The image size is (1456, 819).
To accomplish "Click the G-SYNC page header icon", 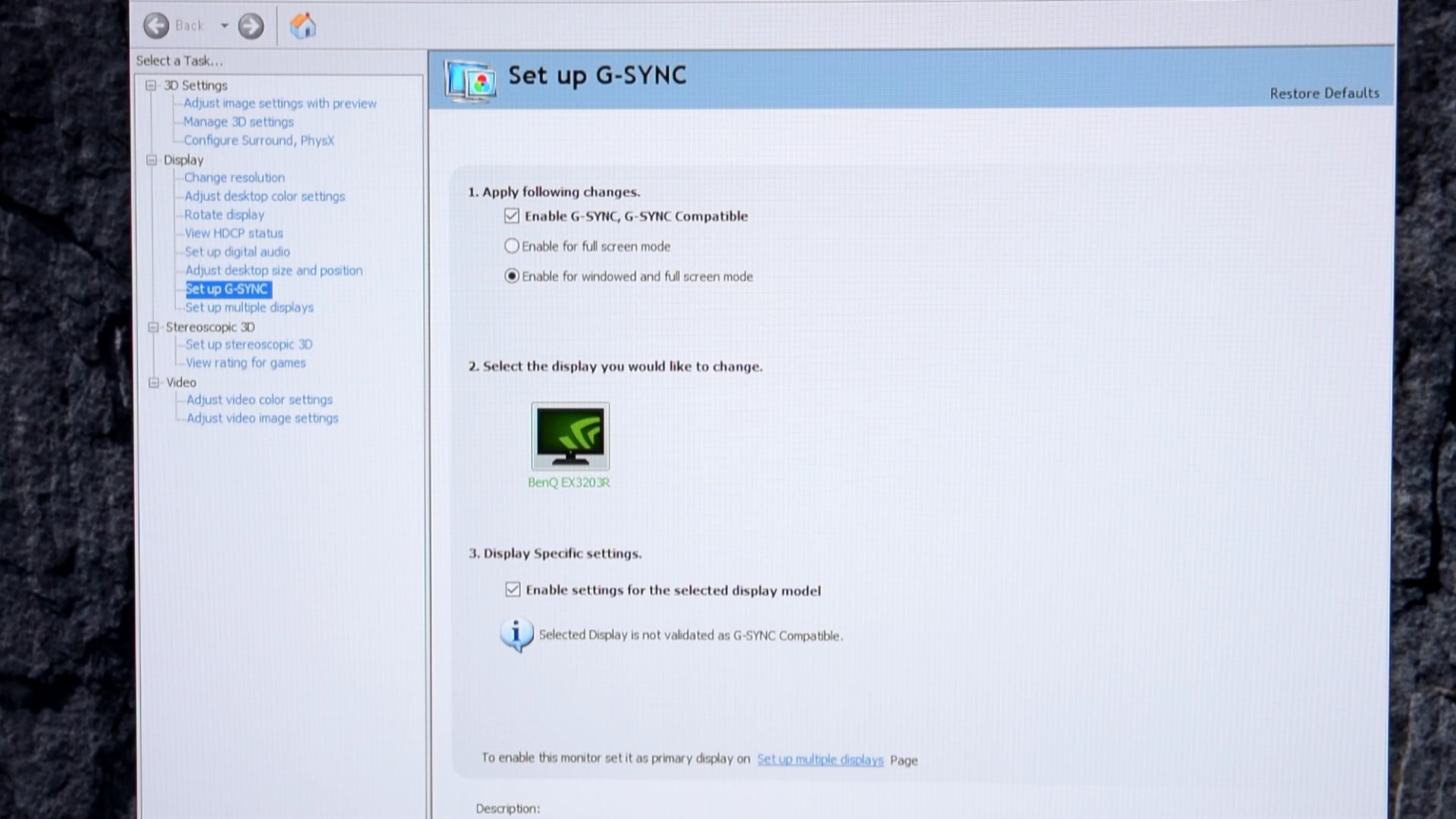I will [470, 80].
